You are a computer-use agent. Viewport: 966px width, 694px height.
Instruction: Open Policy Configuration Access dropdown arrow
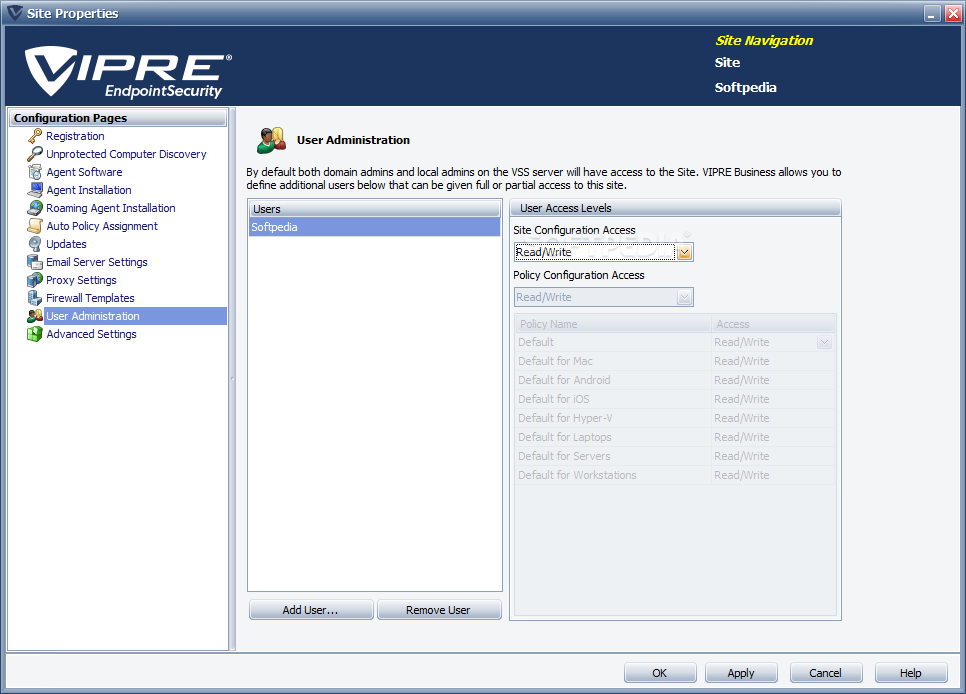(684, 297)
